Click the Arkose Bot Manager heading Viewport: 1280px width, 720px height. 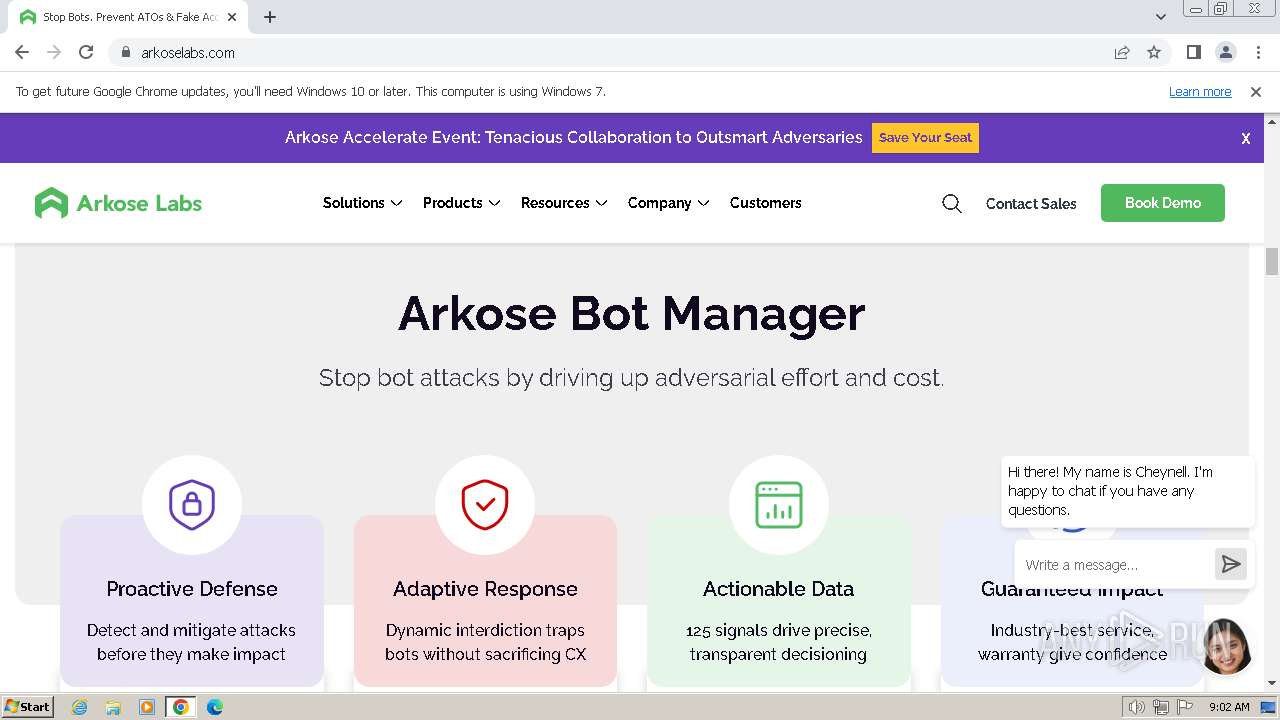point(631,314)
